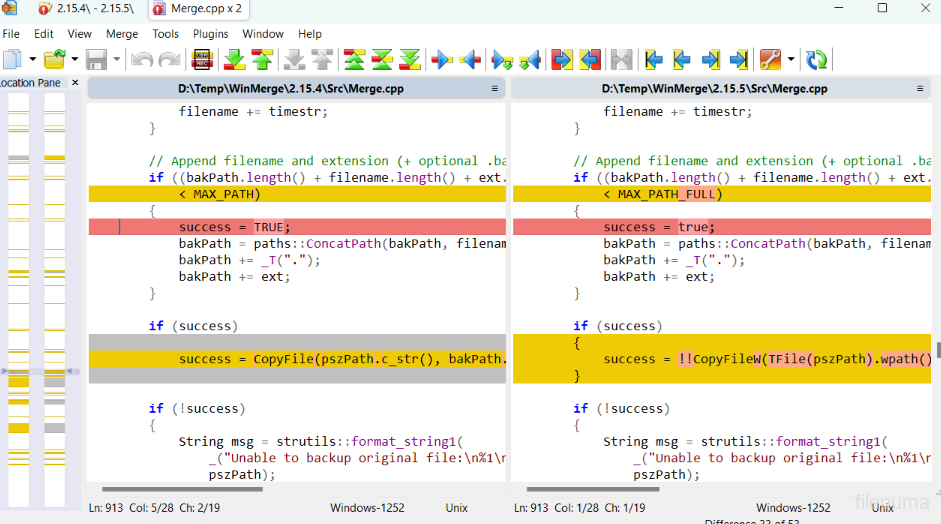Screen dimensions: 941x524
Task: Go to Previous Difference using green up arrow
Action: (x=262, y=60)
